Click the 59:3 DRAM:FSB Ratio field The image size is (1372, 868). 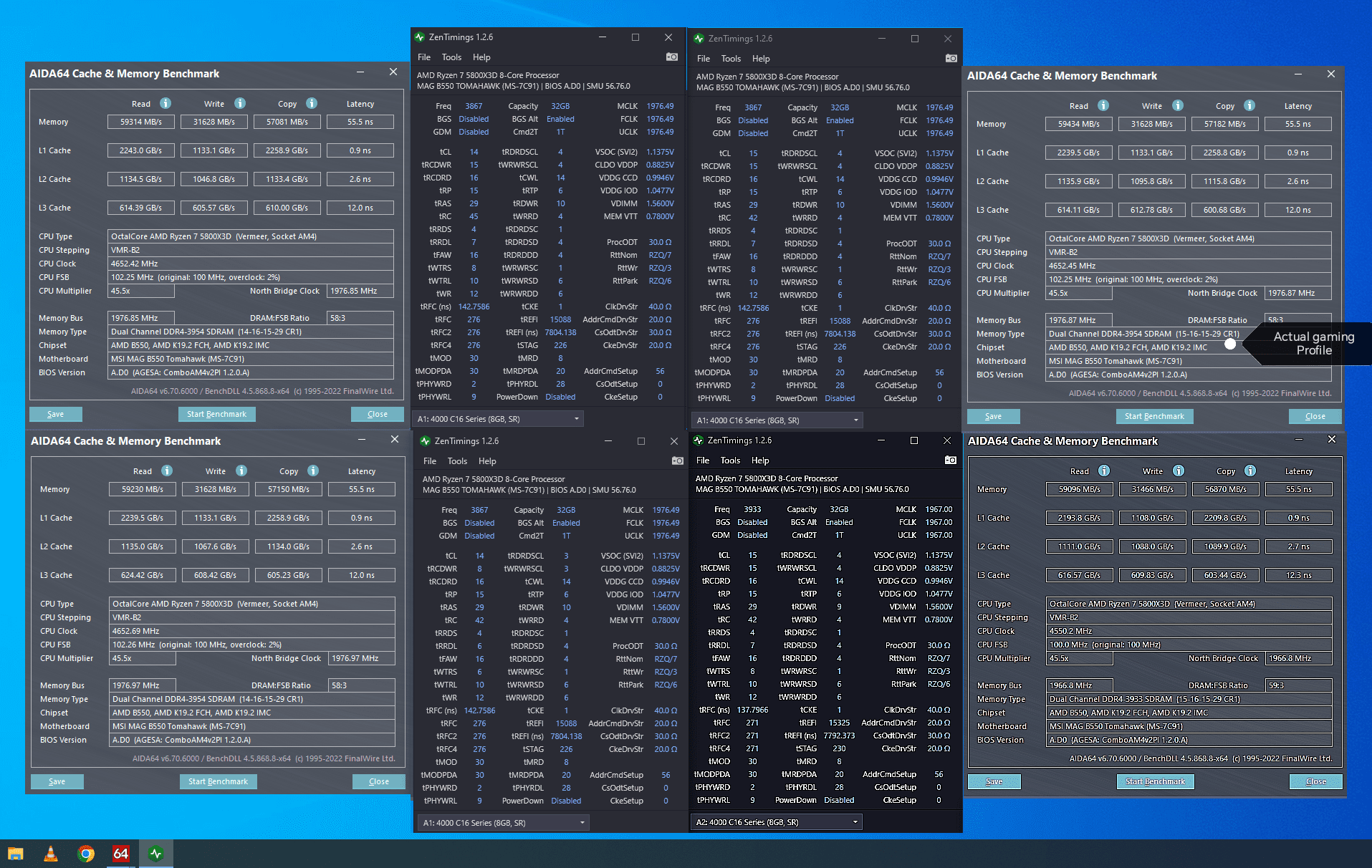(1299, 685)
